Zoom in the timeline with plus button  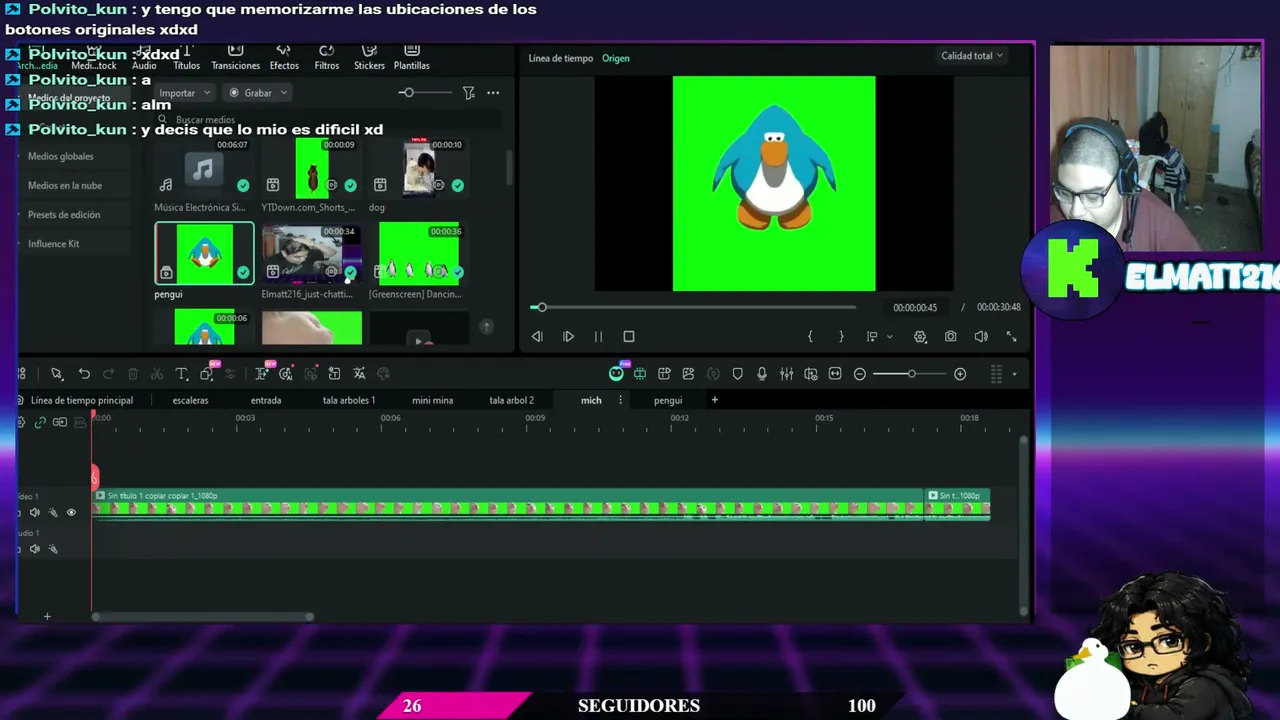(x=960, y=374)
